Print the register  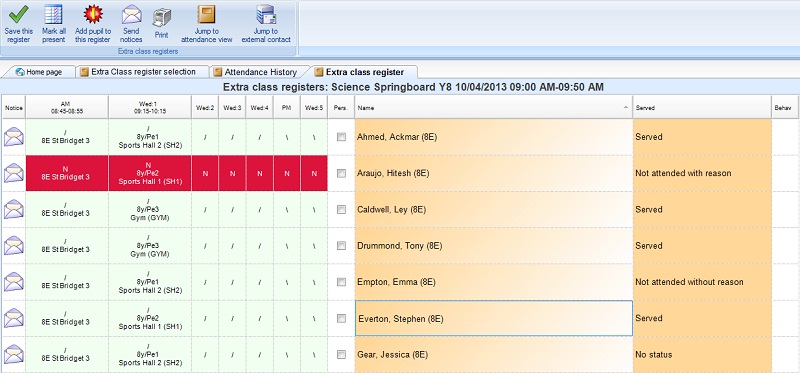click(162, 18)
